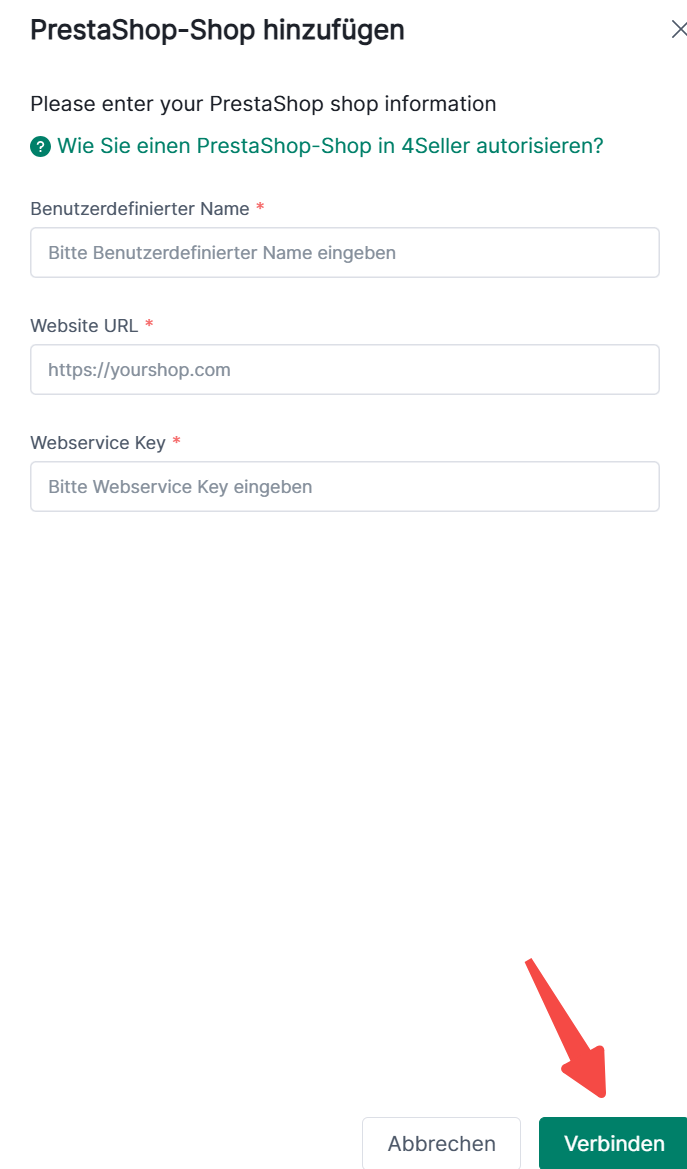Click the dialog title PrestaShop-Shop hinzufügen

(x=217, y=30)
